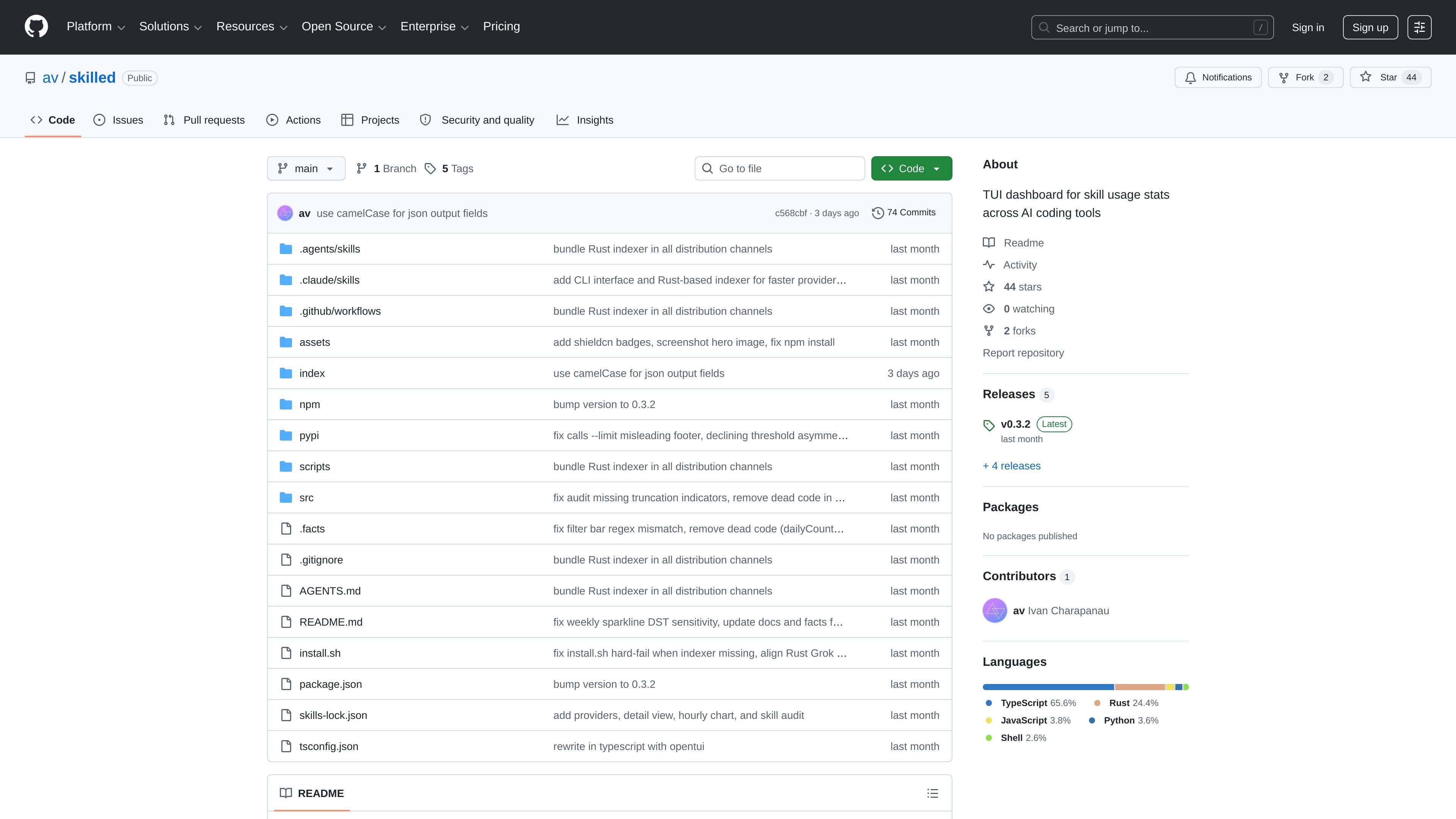Click the star icon in Star button

(1365, 77)
